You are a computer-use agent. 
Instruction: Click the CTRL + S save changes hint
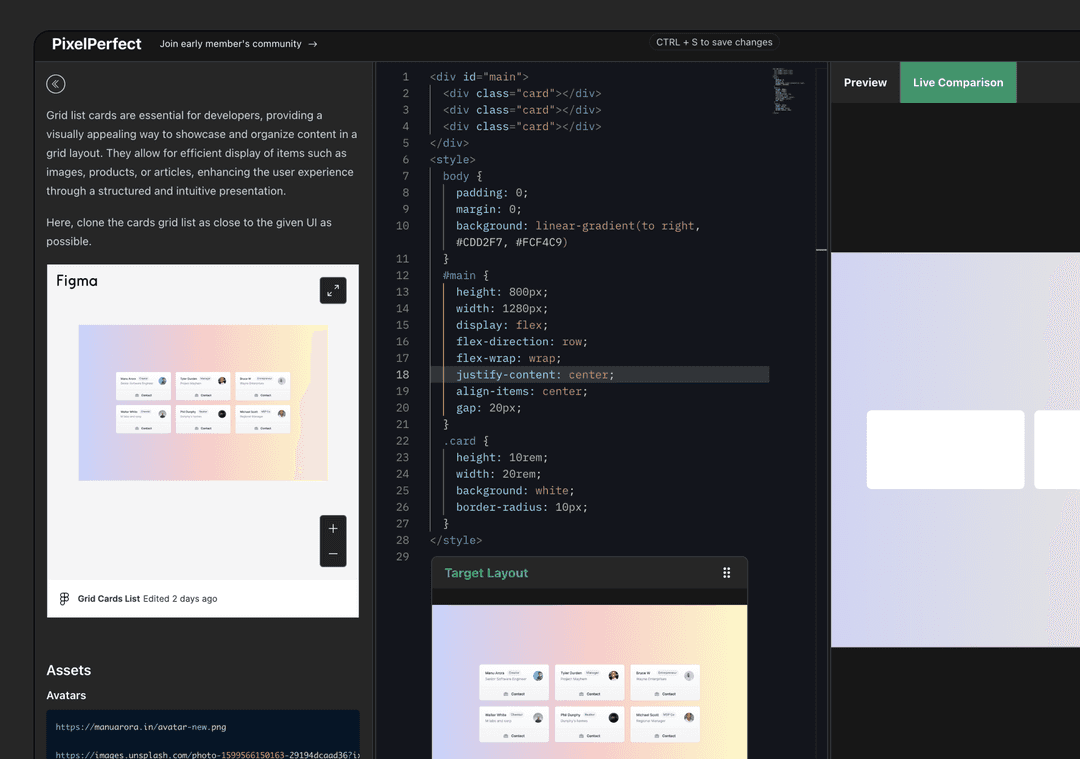714,42
